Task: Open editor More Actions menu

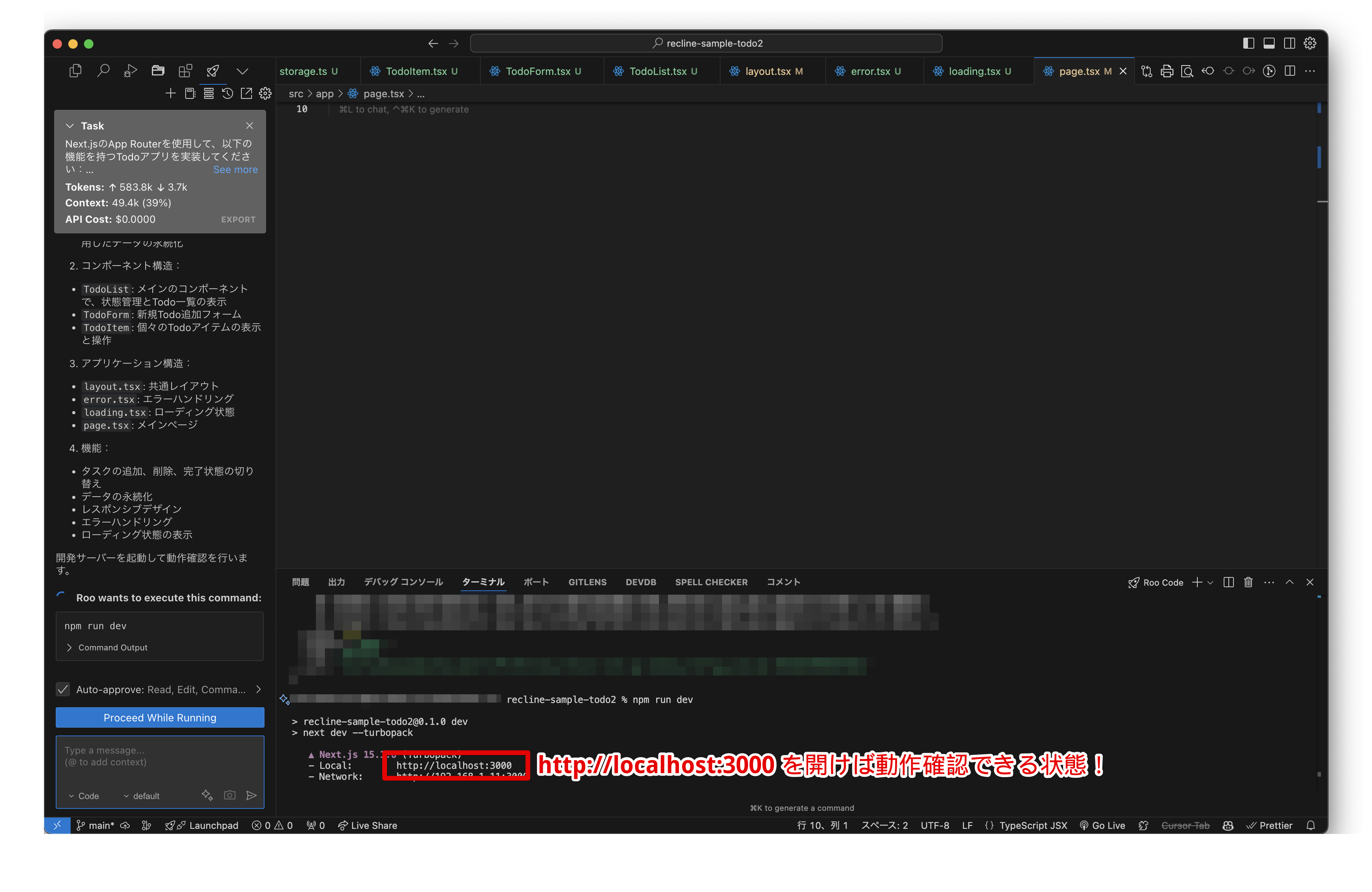Action: coord(1310,71)
